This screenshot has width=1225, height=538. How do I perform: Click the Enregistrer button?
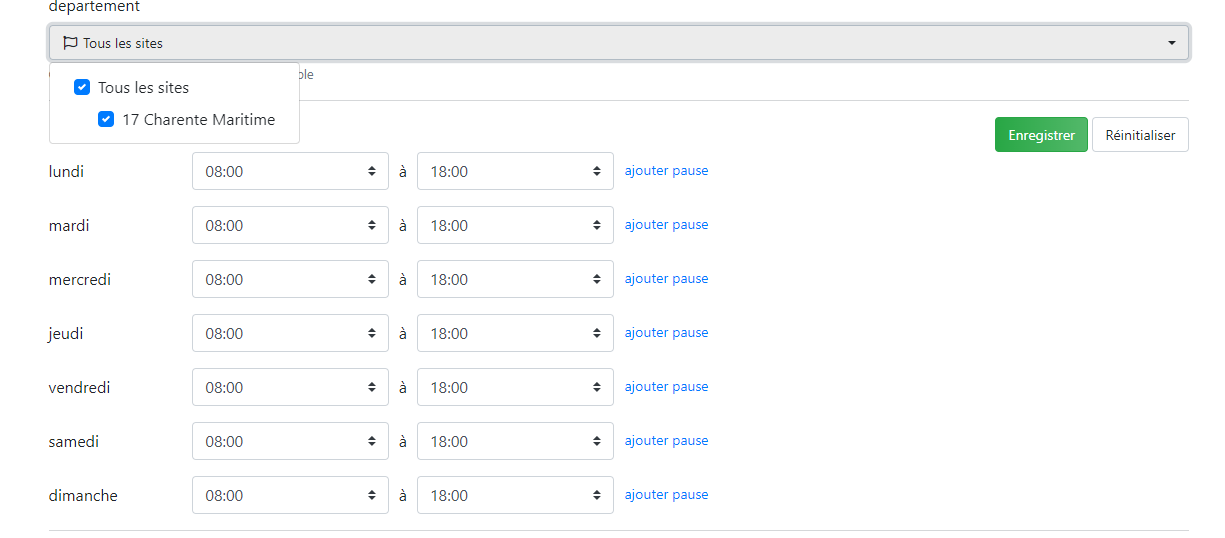coord(1041,135)
